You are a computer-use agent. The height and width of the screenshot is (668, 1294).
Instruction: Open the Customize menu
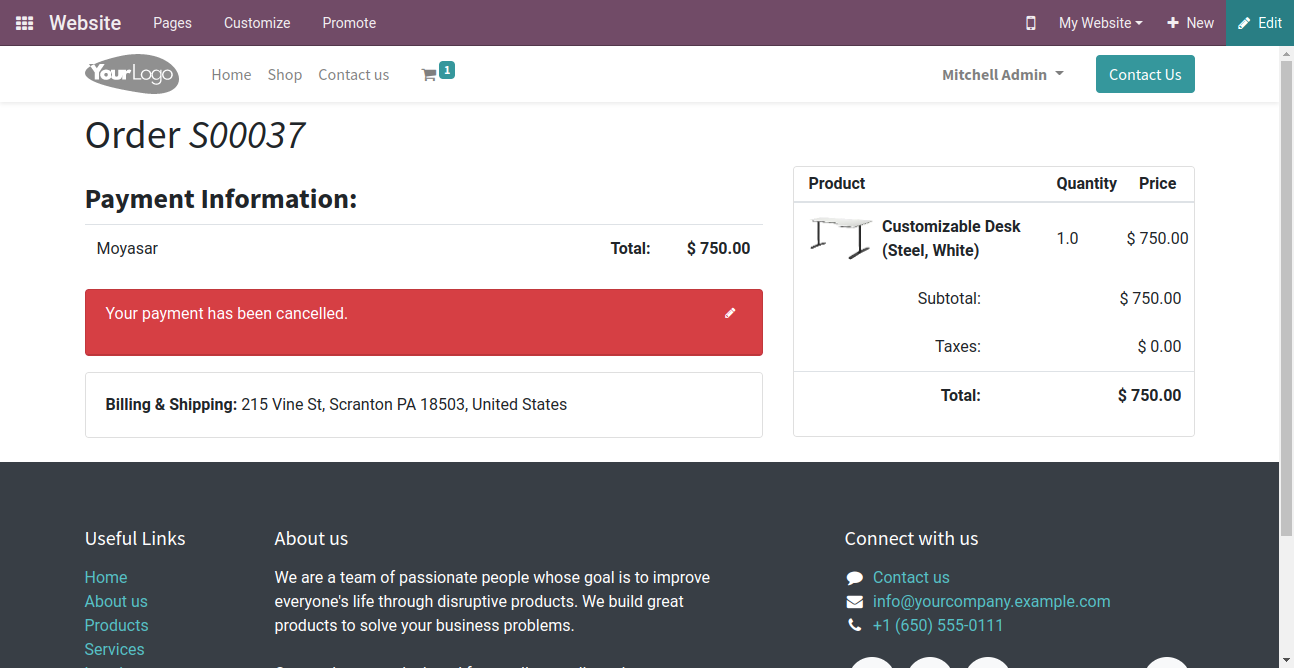tap(257, 23)
